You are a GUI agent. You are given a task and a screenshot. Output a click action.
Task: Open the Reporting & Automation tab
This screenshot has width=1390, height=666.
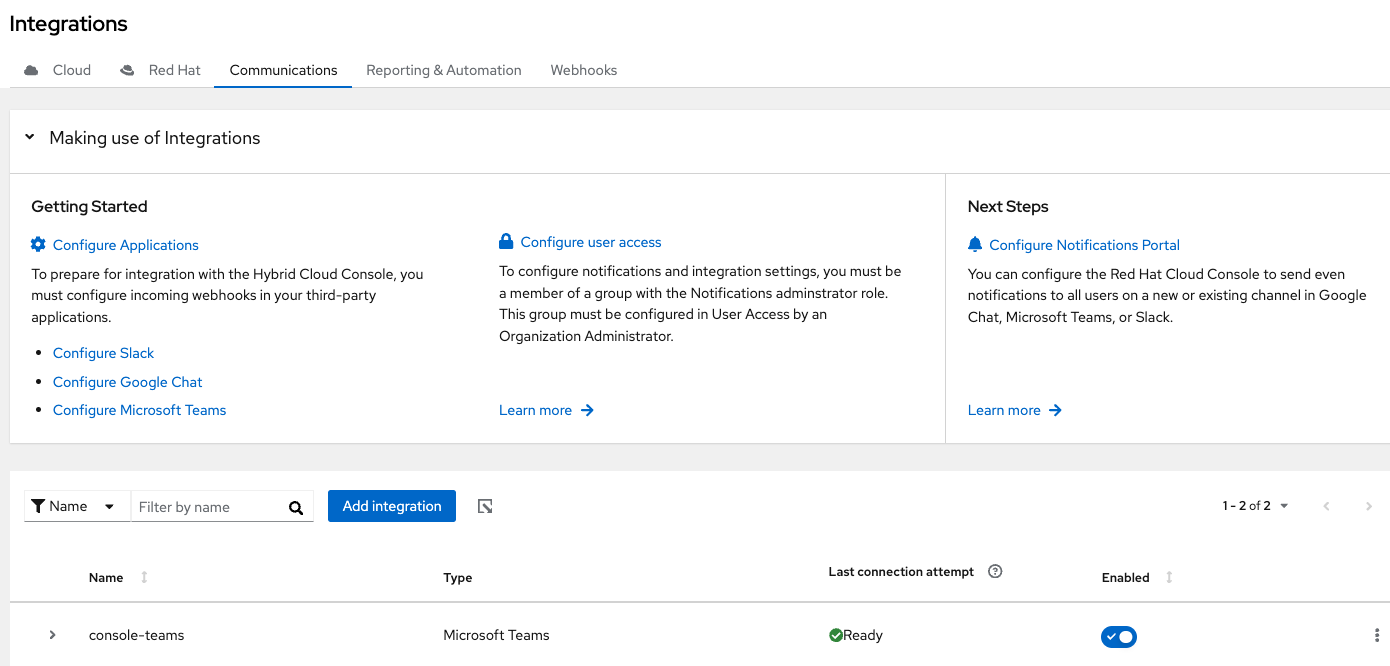pos(443,70)
